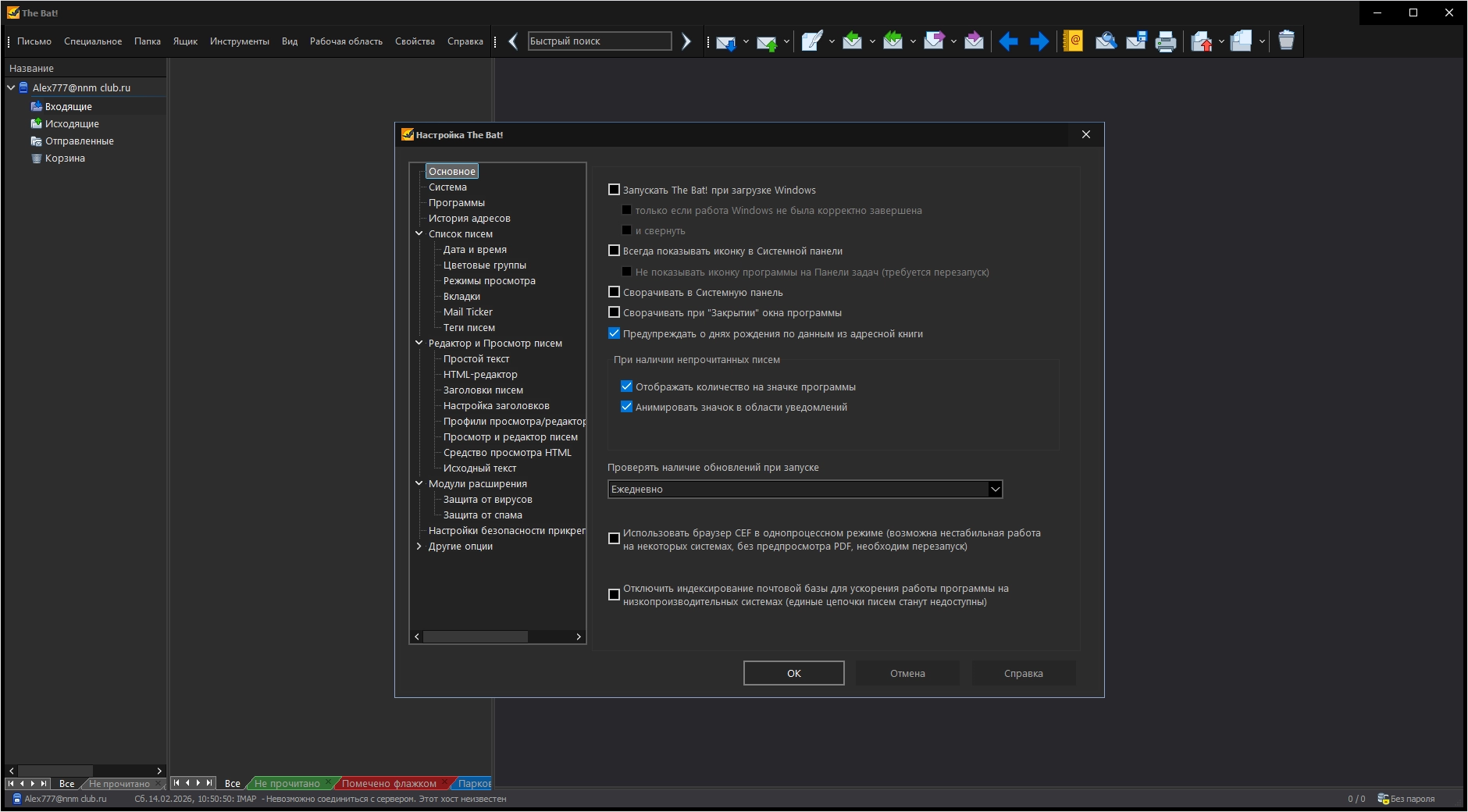The width and height of the screenshot is (1468, 812).
Task: Open the 'Инструменты' menu
Action: [239, 41]
